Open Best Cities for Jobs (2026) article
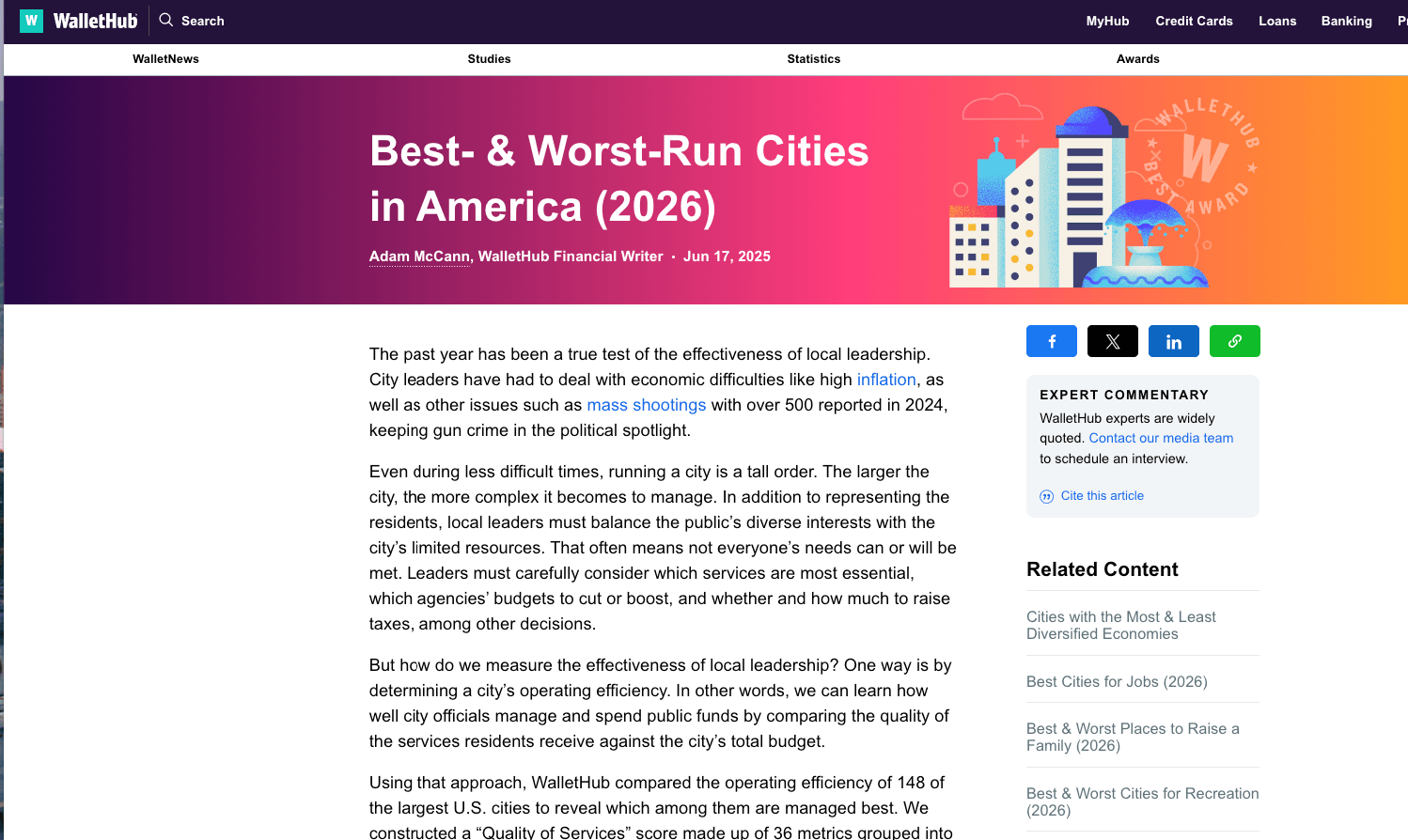The width and height of the screenshot is (1408, 840). pyautogui.click(x=1117, y=681)
